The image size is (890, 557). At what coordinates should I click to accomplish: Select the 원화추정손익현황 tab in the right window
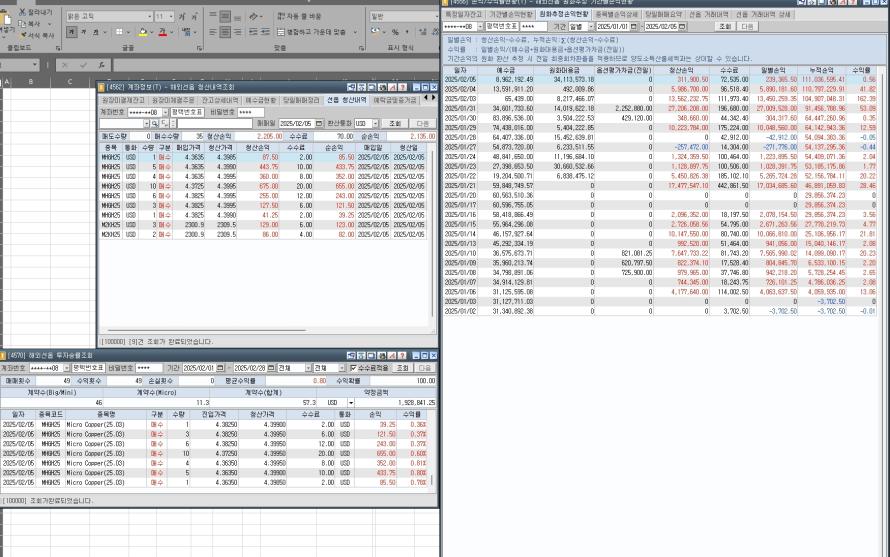[563, 14]
